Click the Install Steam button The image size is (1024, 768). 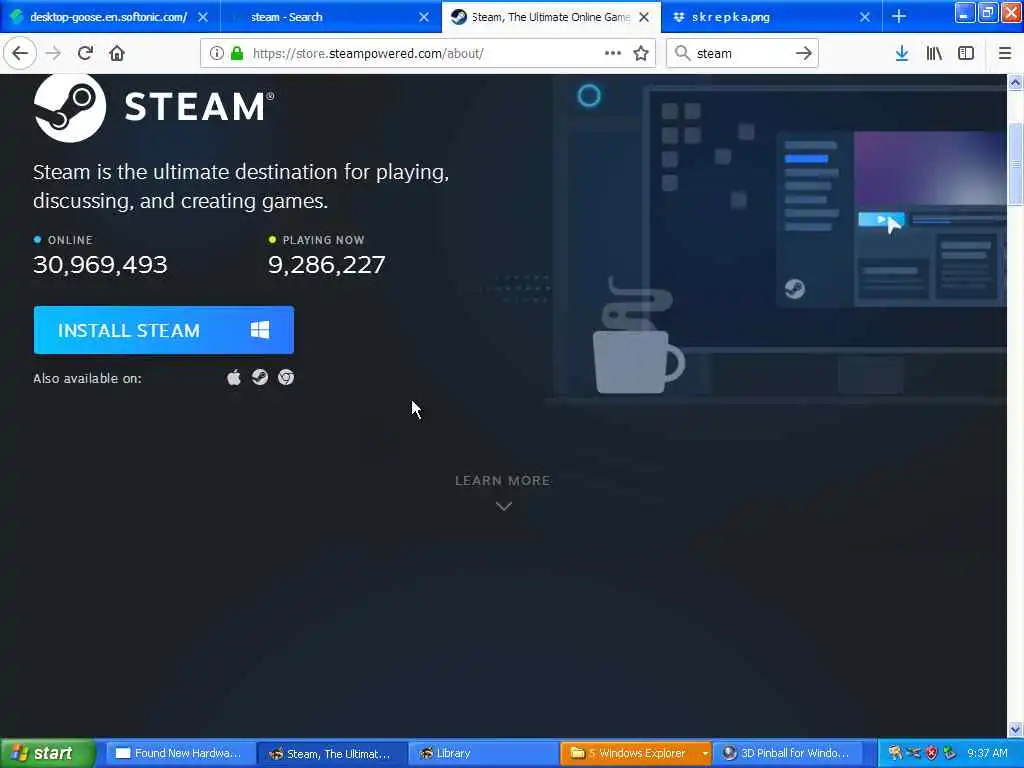(x=164, y=330)
